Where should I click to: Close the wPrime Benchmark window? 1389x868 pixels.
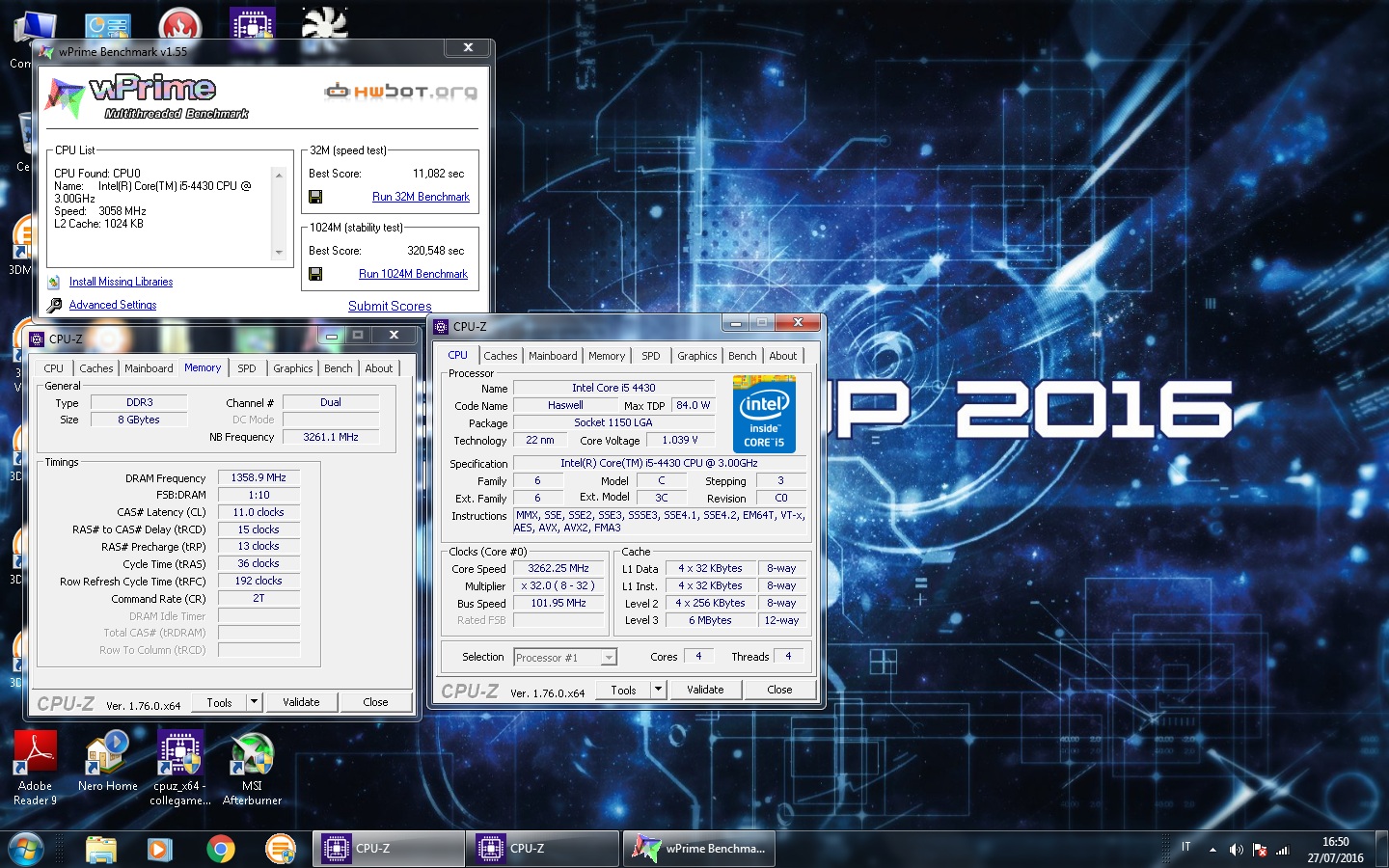[468, 47]
